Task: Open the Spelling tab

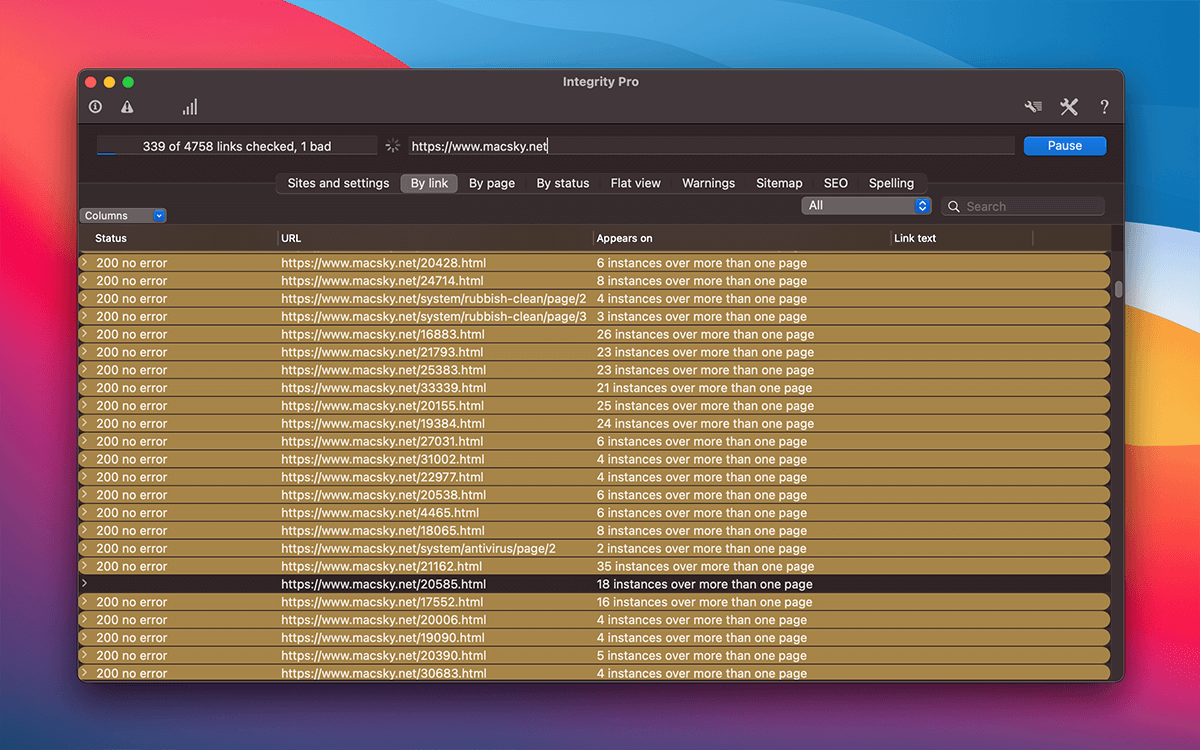Action: pos(891,183)
